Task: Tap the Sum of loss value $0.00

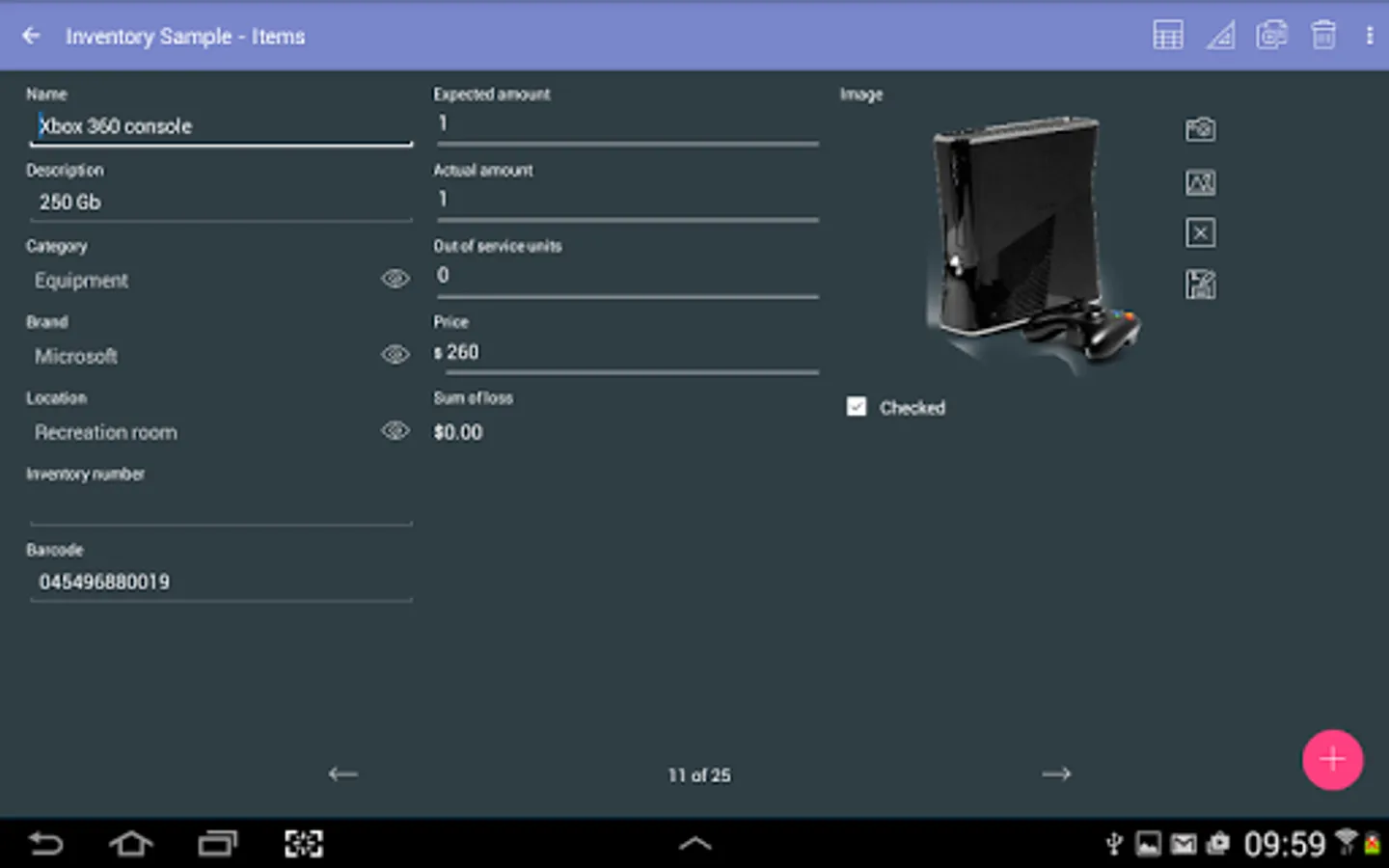Action: click(x=458, y=432)
